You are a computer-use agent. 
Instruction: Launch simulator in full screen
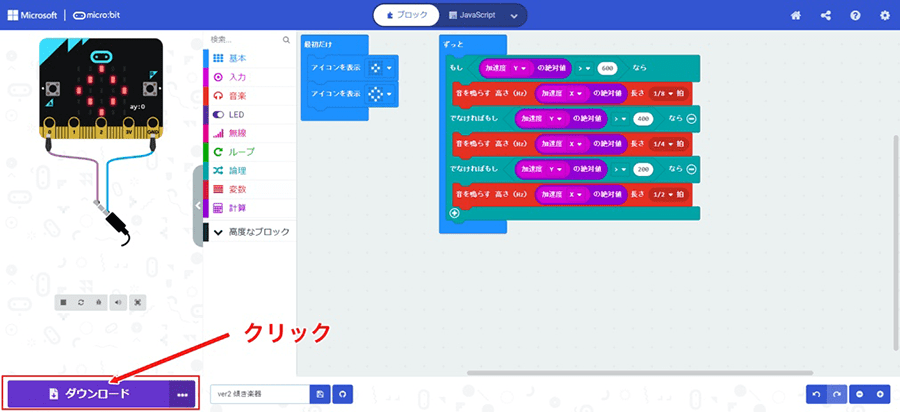tap(138, 302)
